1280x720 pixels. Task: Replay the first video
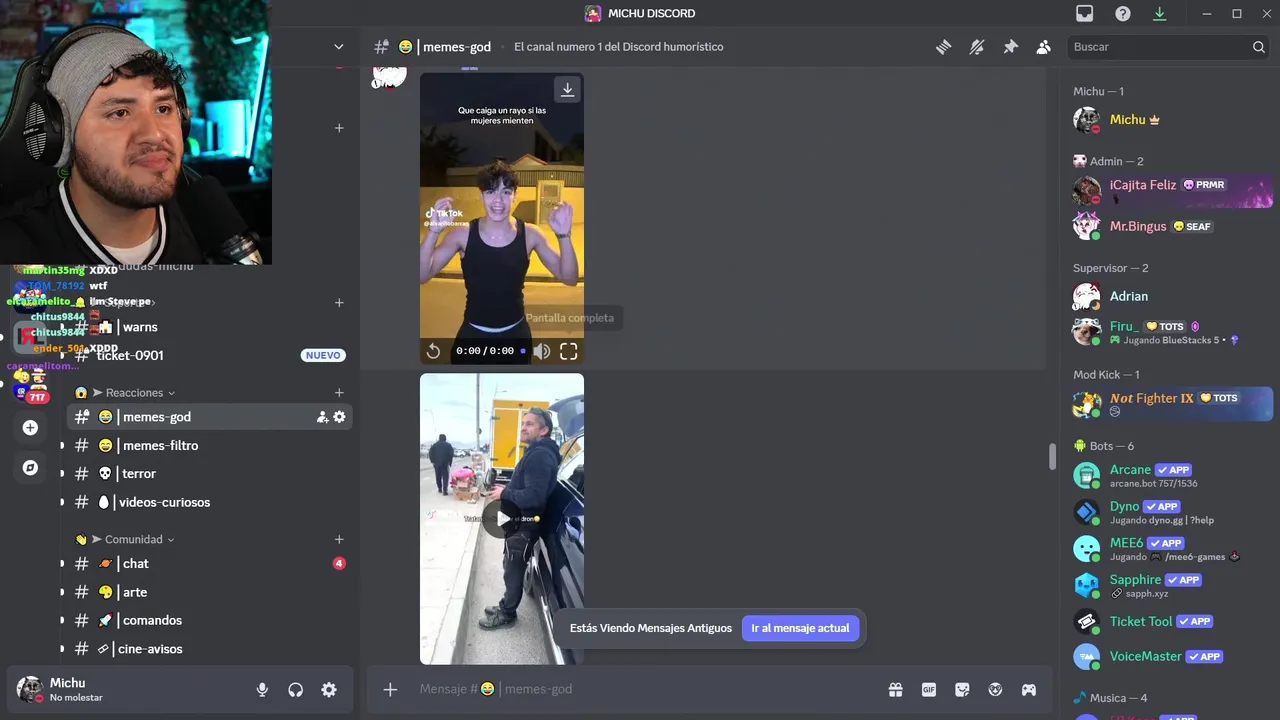(x=433, y=351)
